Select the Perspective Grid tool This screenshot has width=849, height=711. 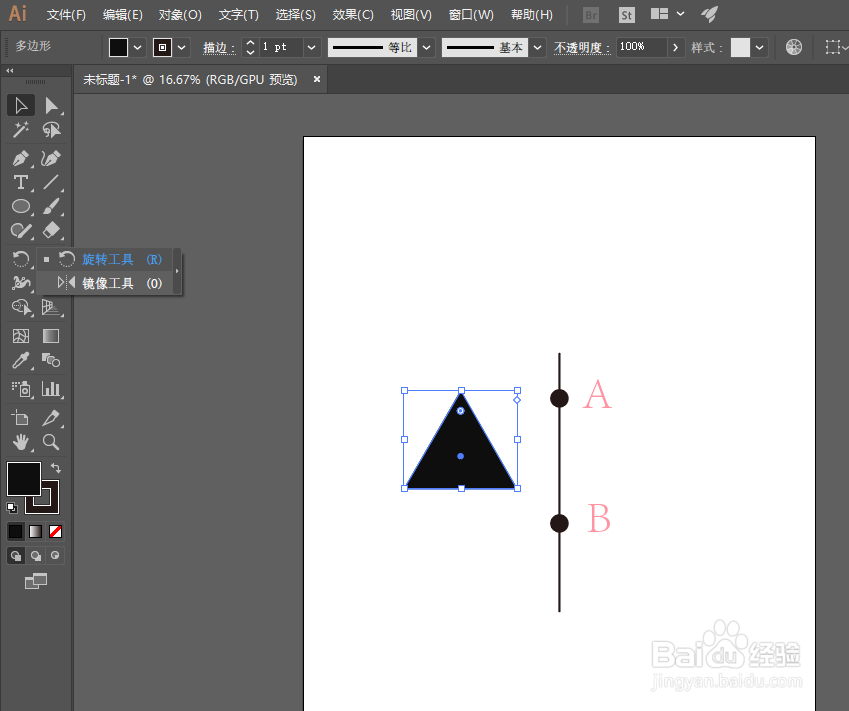click(51, 308)
